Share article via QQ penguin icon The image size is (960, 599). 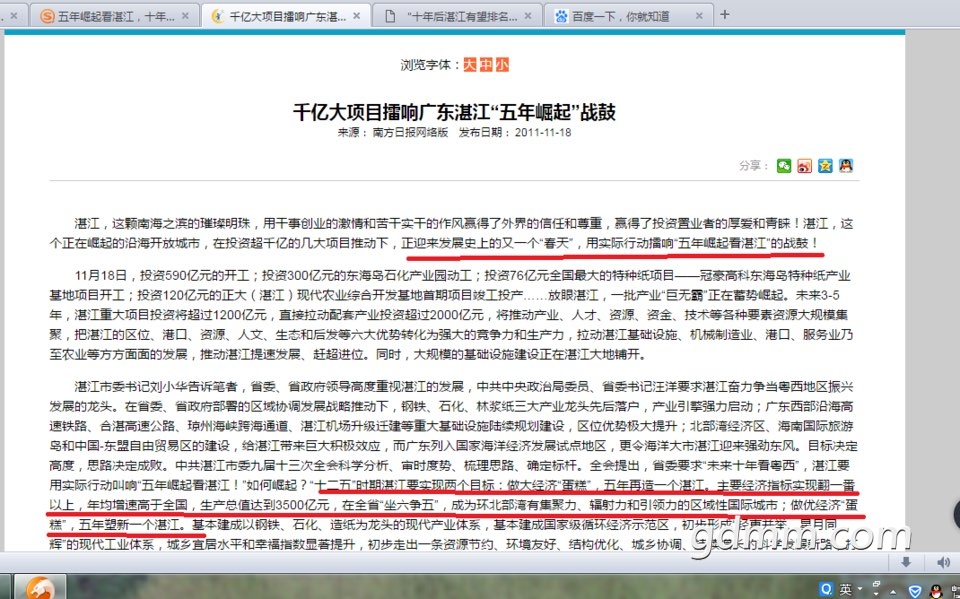[x=846, y=166]
